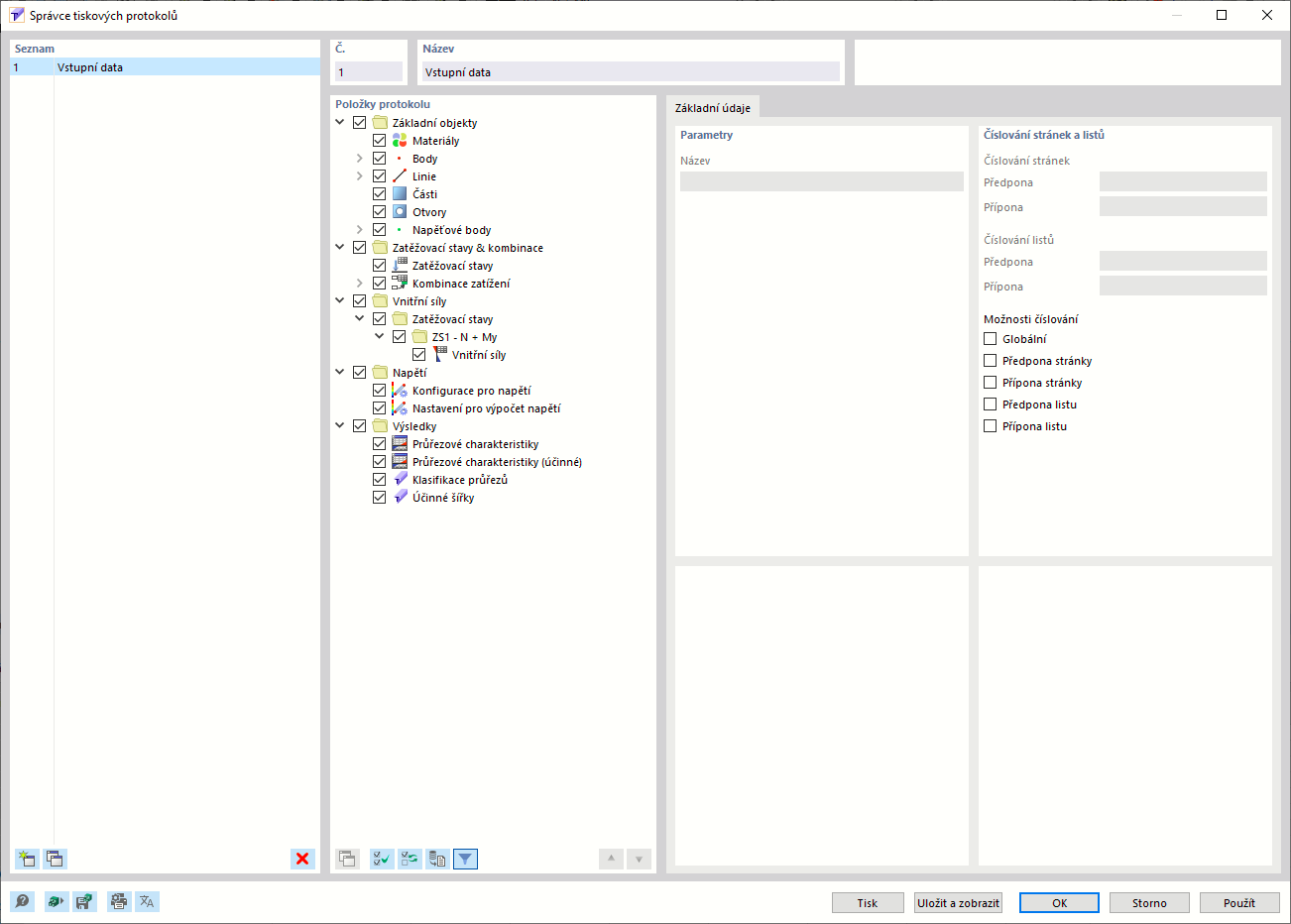The width and height of the screenshot is (1291, 924).
Task: Click the green arrow icon in bottom toolbar
Action: pos(57,901)
